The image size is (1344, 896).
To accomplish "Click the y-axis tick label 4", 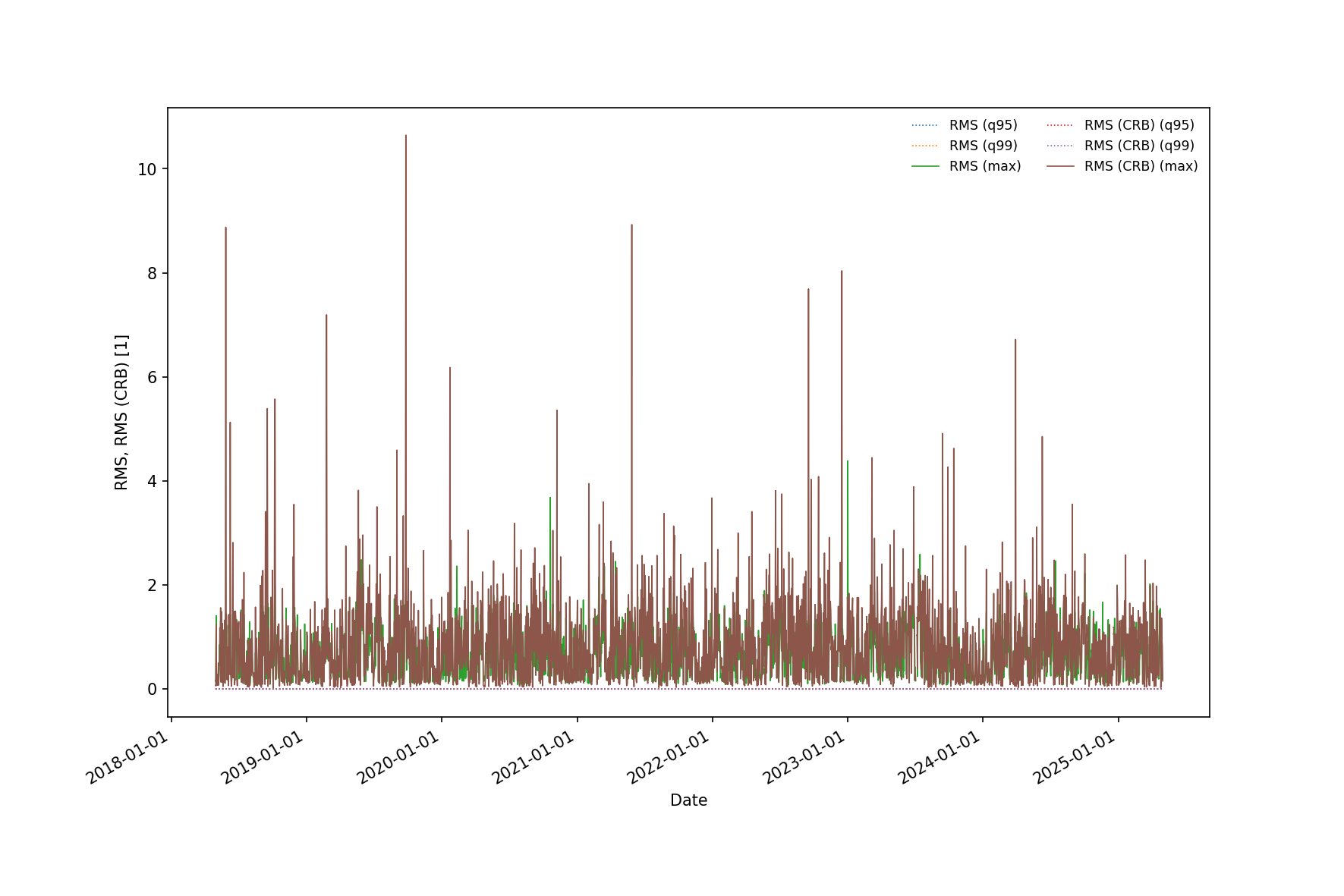I will [x=152, y=482].
